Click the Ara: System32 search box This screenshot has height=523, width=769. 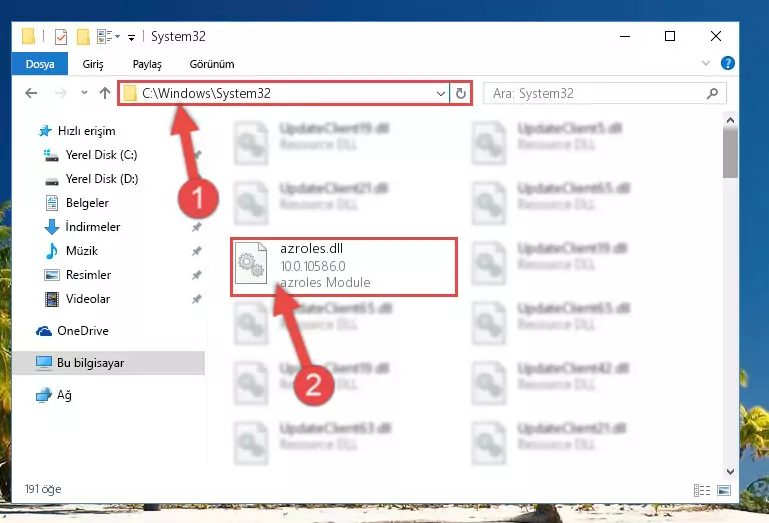pos(605,93)
